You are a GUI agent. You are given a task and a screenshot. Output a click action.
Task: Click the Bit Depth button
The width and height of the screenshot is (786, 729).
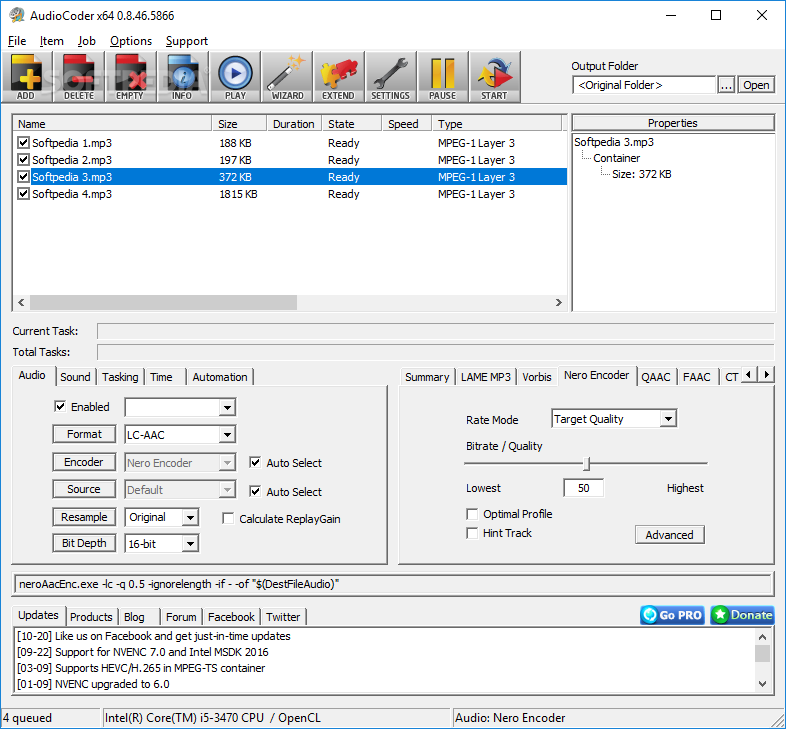coord(84,543)
